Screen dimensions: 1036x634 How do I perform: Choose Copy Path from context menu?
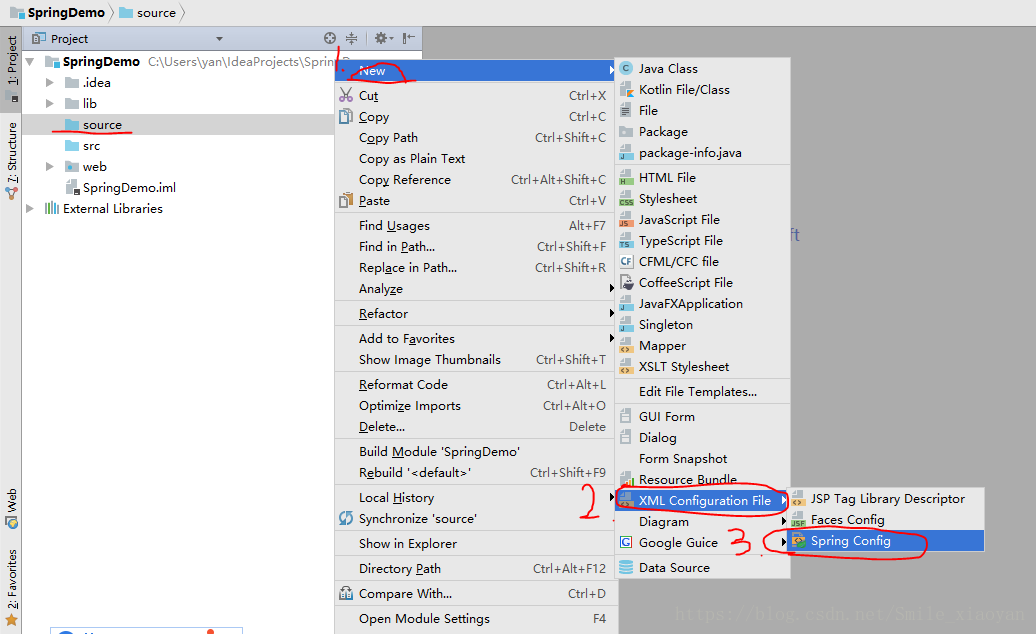tap(474, 137)
